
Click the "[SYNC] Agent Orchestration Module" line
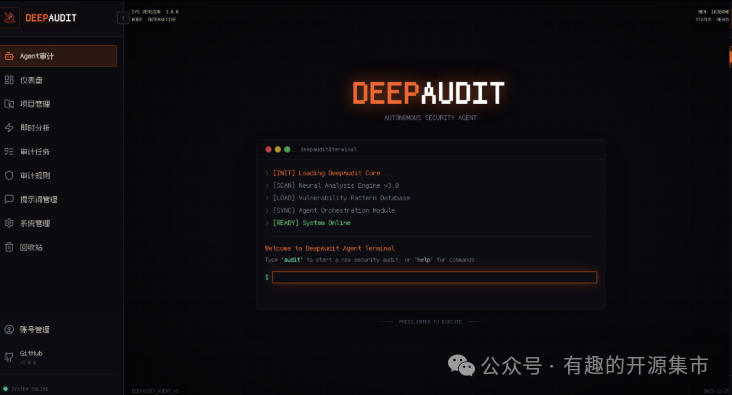click(x=334, y=211)
